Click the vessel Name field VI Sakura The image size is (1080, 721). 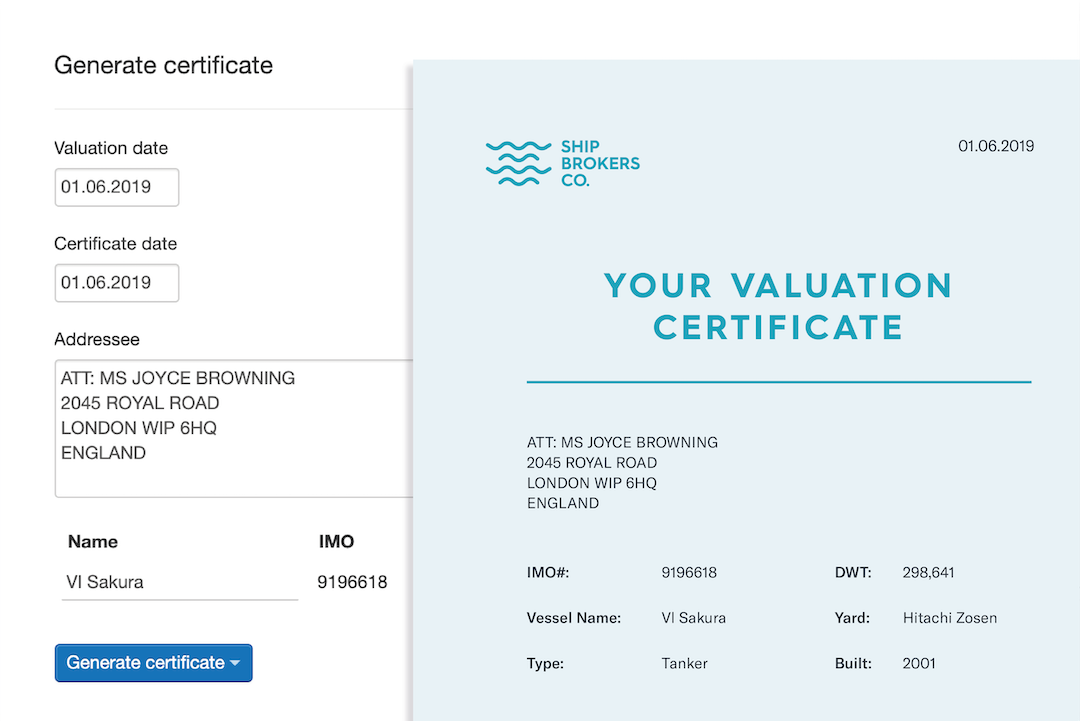click(x=180, y=583)
